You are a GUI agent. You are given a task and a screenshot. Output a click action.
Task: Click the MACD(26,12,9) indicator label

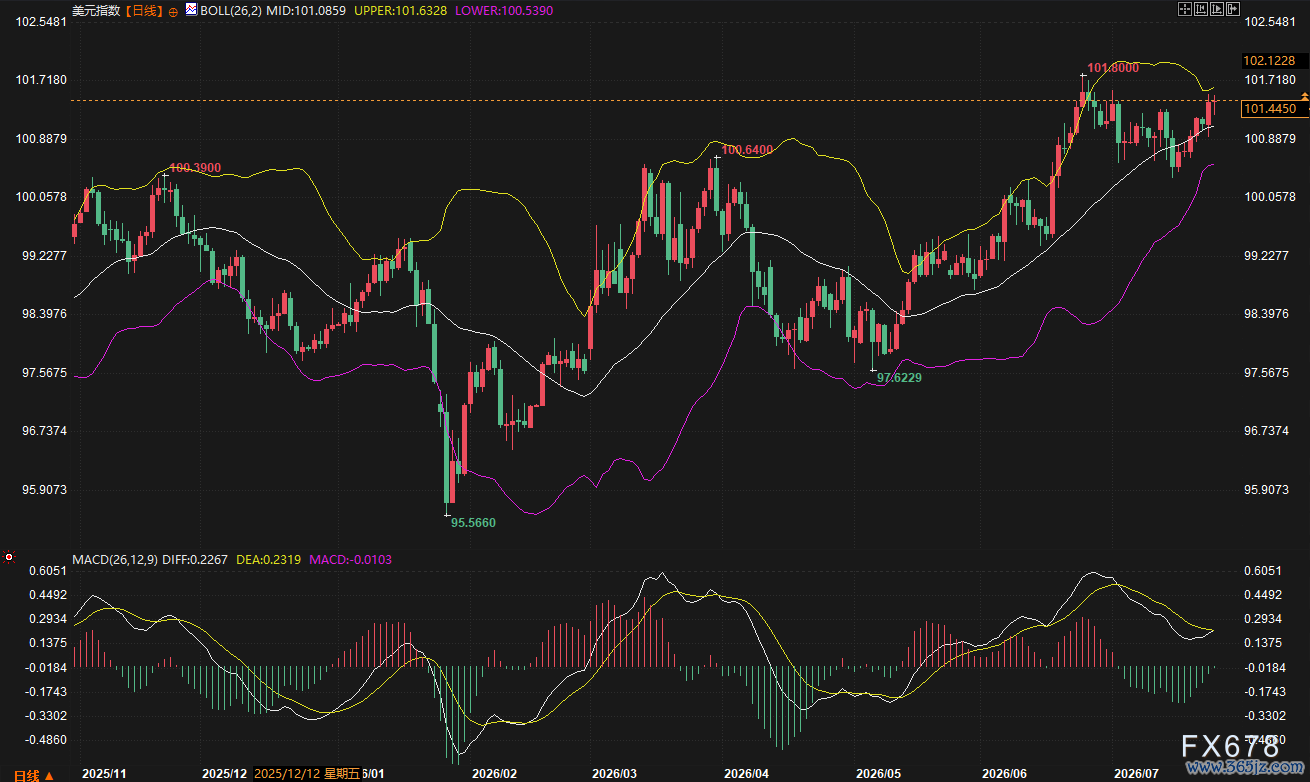point(113,559)
